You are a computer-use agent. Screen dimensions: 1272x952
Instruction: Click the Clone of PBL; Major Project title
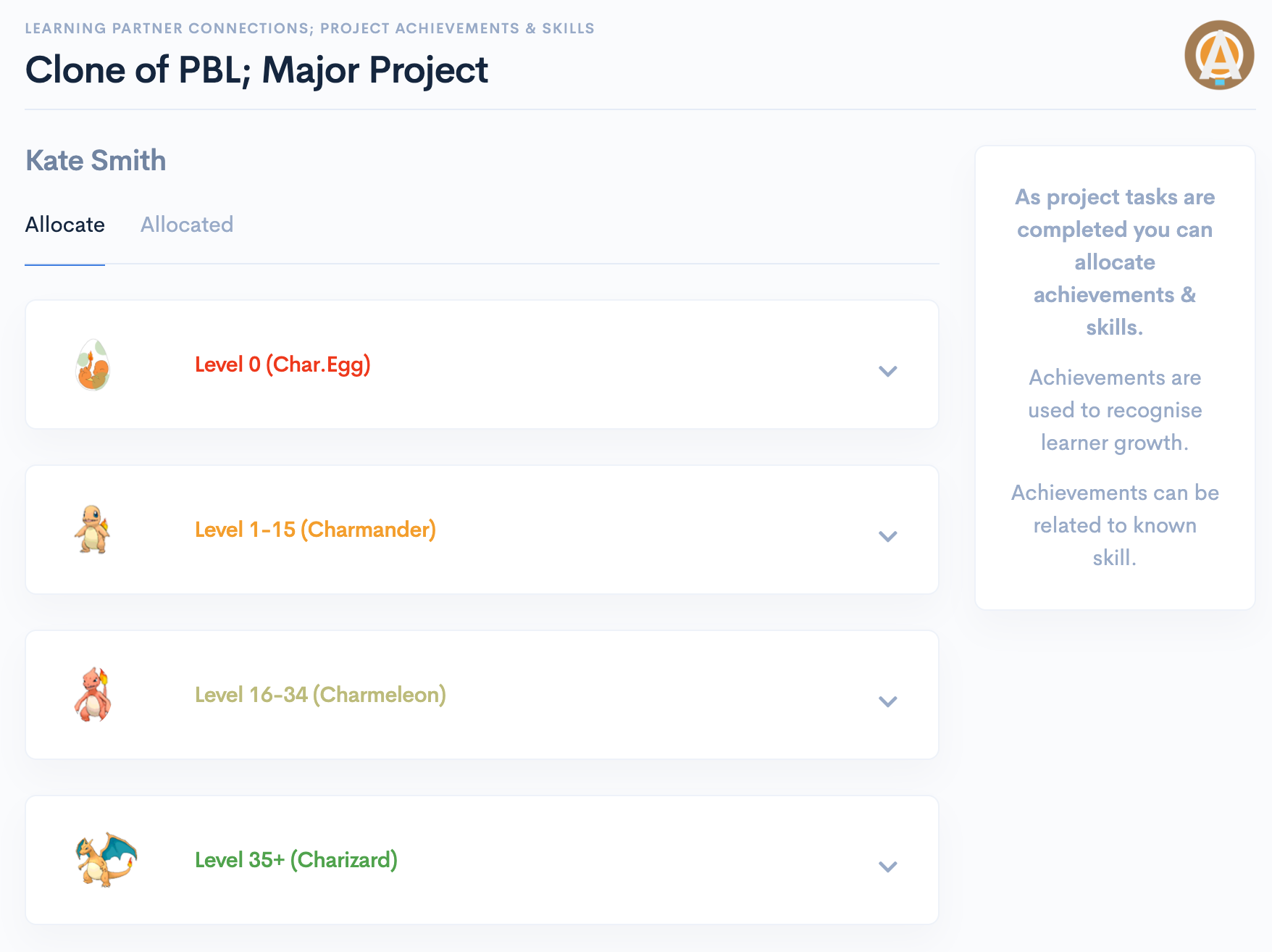(x=256, y=70)
